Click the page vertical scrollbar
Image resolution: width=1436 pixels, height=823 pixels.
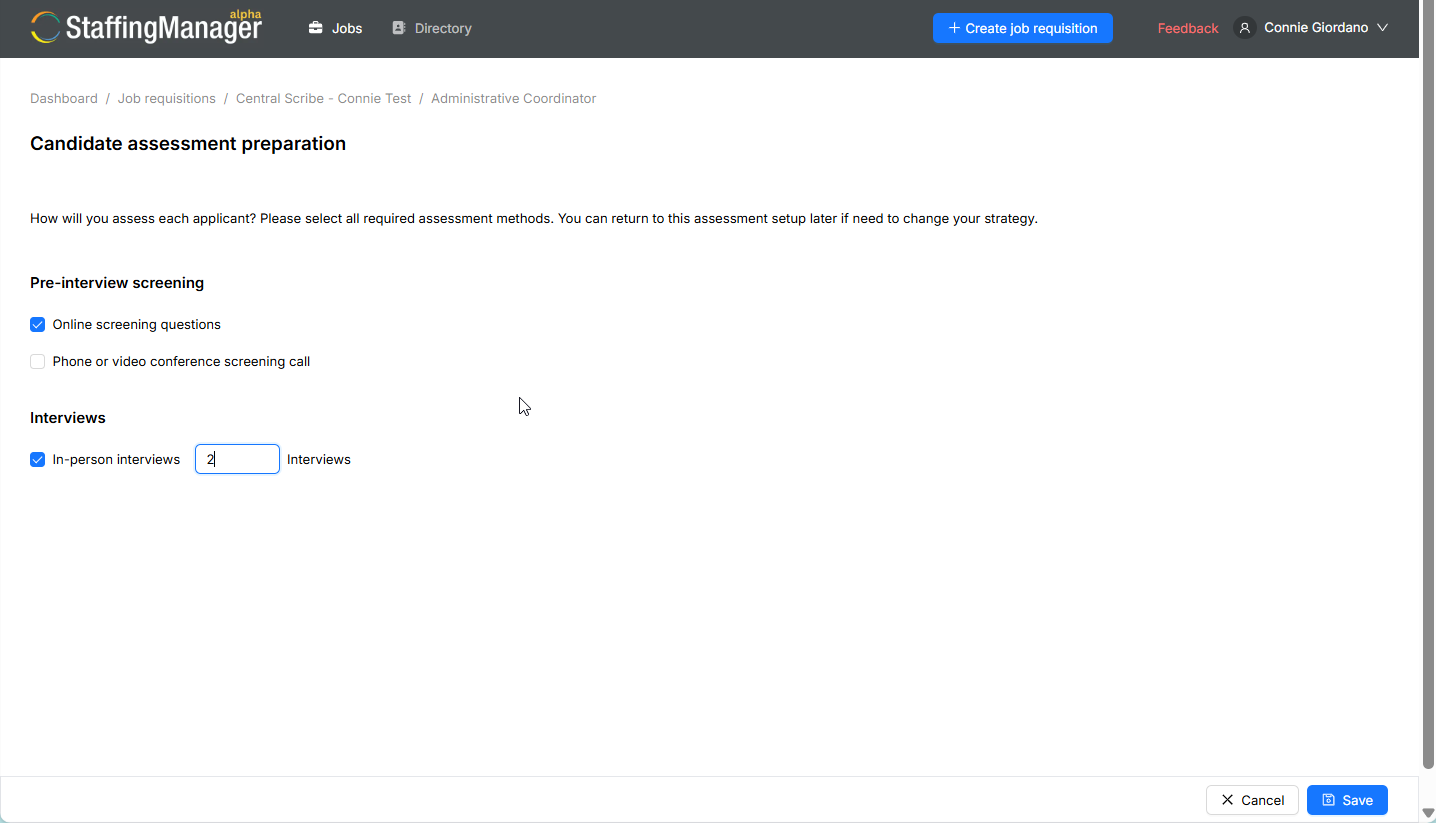[x=1428, y=385]
